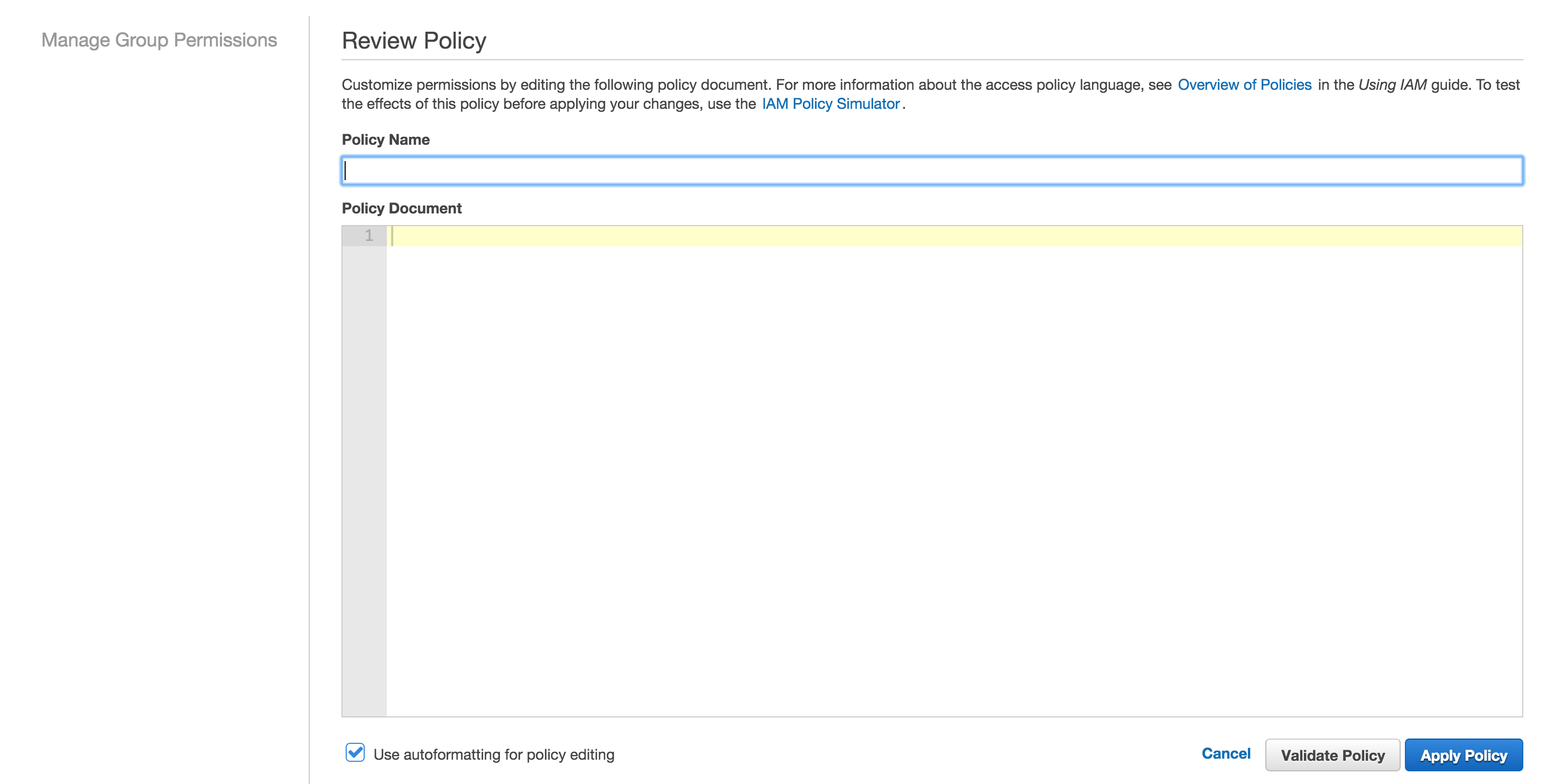The height and width of the screenshot is (784, 1555).
Task: Click the Manage Group Permissions heading
Action: [160, 41]
